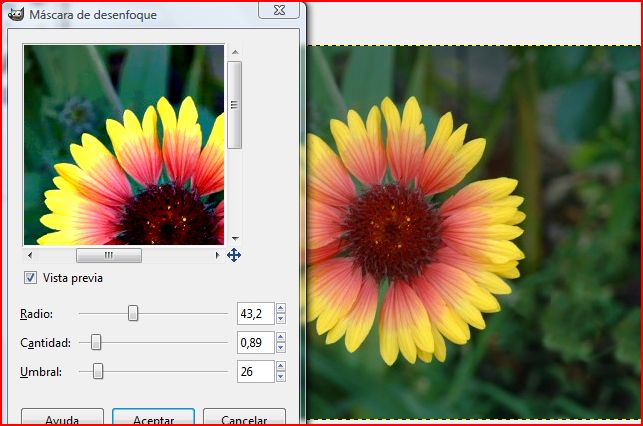Close the Máscara de desenfoque dialog
Screen dimensions: 643x426
tap(279, 10)
